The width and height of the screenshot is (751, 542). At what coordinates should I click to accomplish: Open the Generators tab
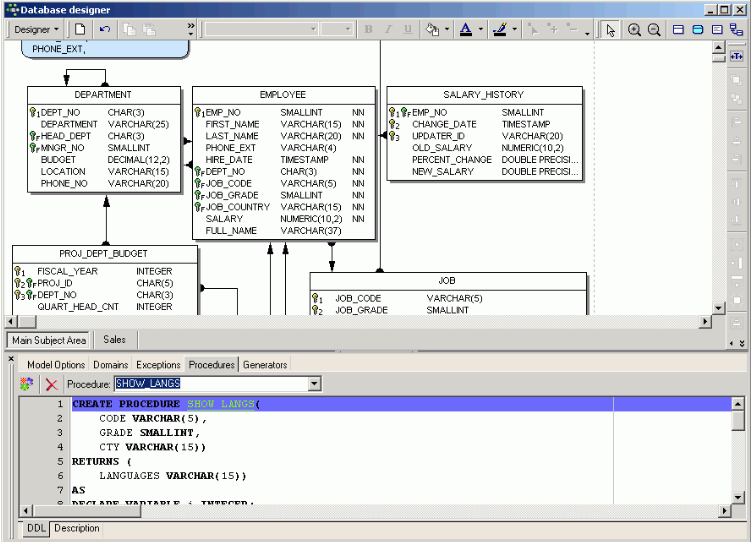(265, 365)
